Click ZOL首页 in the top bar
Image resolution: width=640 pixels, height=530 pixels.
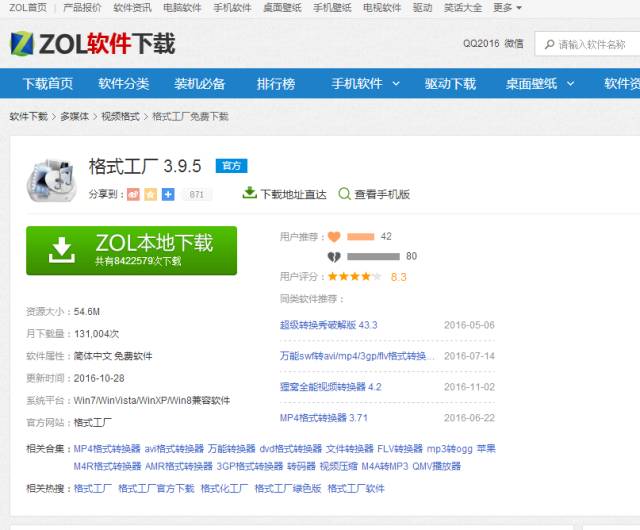(x=28, y=7)
